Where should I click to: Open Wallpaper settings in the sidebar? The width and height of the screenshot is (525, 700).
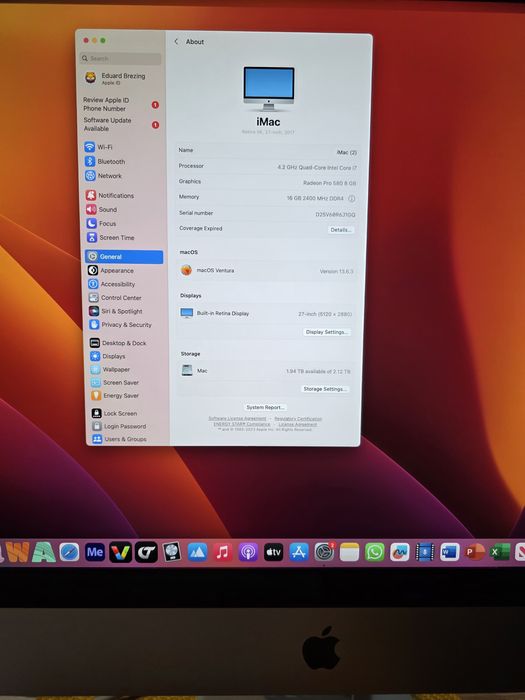(110, 369)
